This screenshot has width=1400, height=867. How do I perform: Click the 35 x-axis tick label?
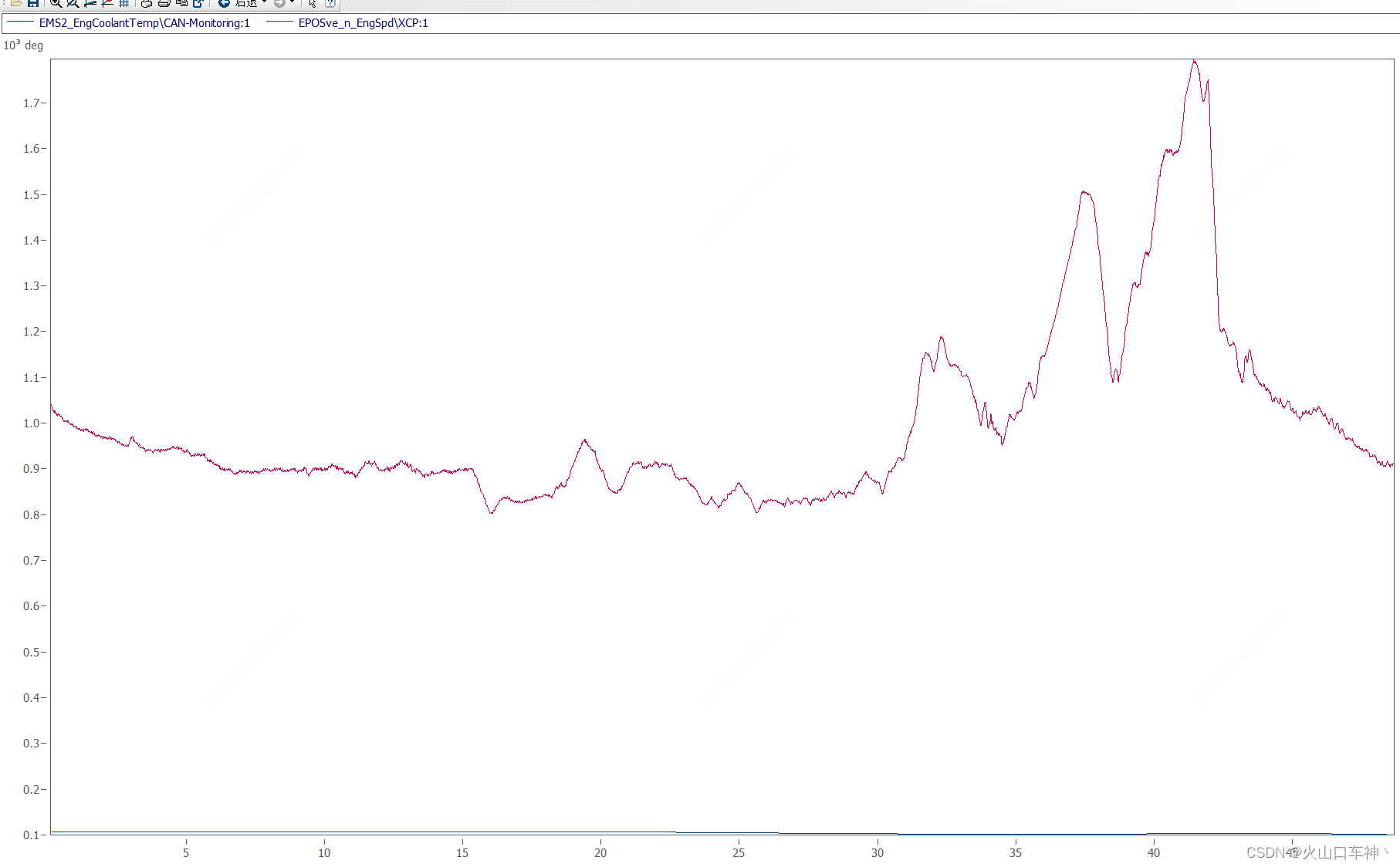[x=1016, y=853]
